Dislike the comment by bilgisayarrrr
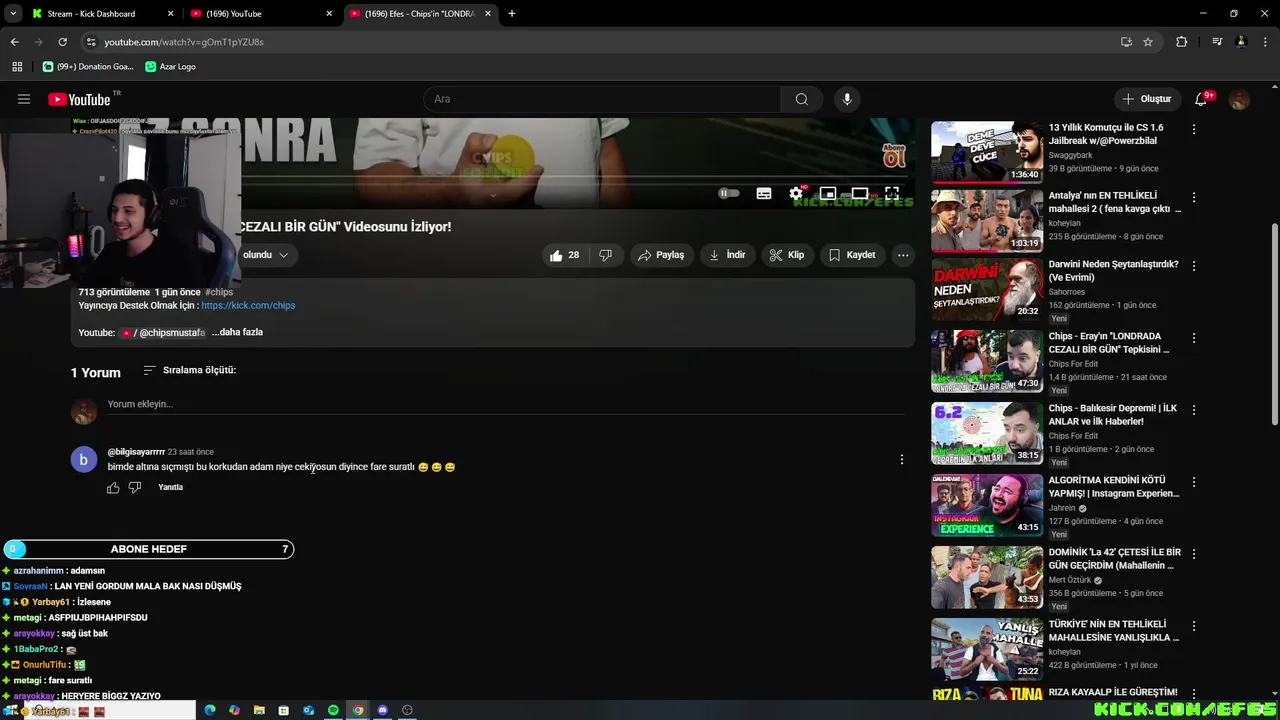The image size is (1280, 720). click(x=135, y=488)
